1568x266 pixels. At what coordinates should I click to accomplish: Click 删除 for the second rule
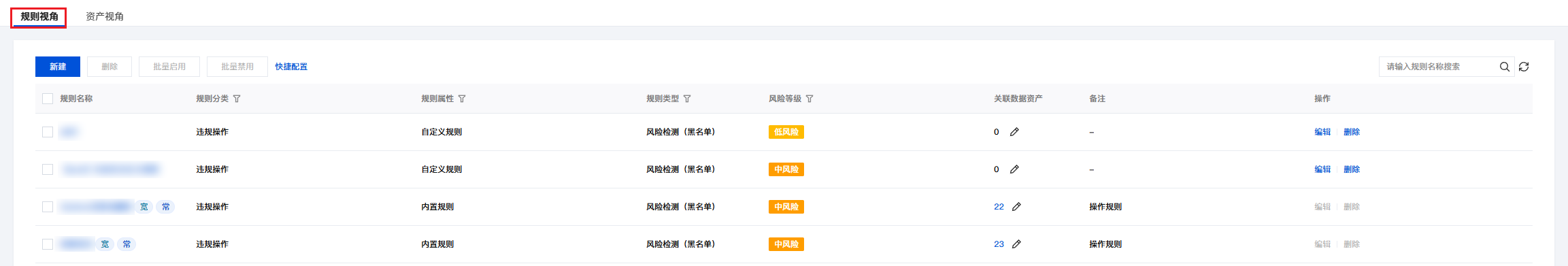point(1352,169)
